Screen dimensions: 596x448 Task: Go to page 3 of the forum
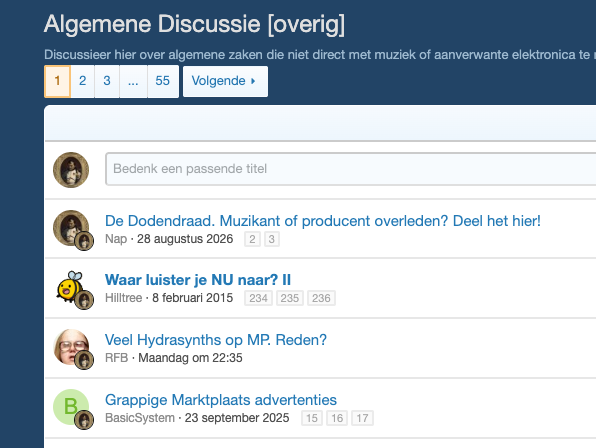pyautogui.click(x=107, y=81)
